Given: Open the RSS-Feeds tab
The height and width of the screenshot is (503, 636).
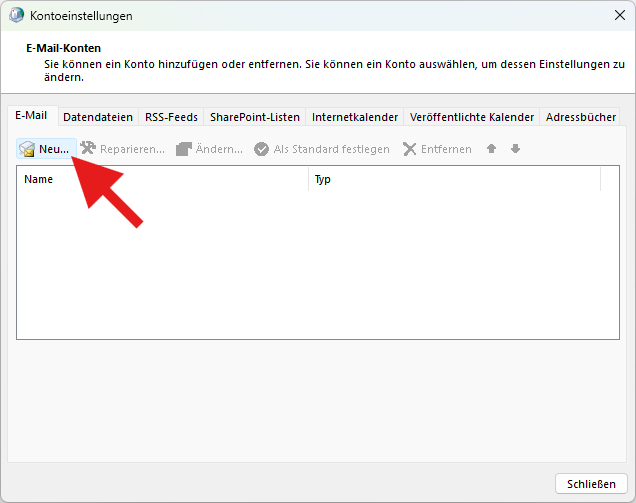Looking at the screenshot, I should (x=171, y=117).
